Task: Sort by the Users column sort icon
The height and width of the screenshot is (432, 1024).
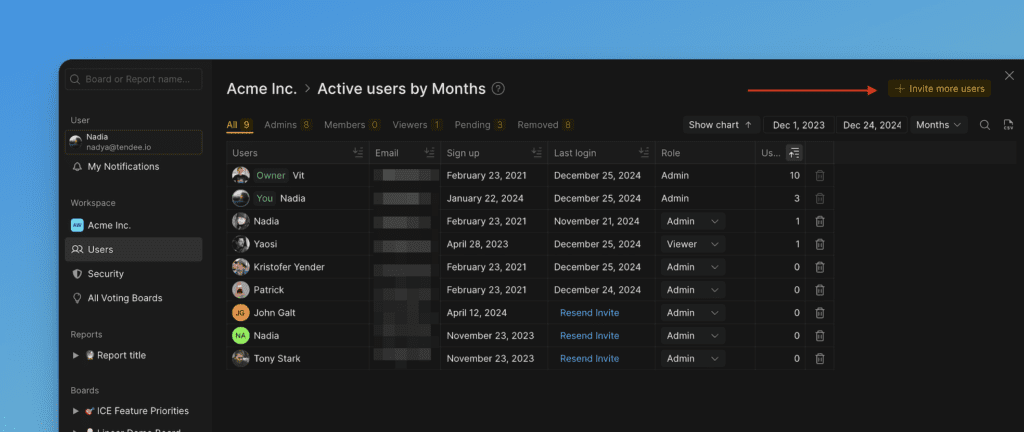Action: (358, 153)
